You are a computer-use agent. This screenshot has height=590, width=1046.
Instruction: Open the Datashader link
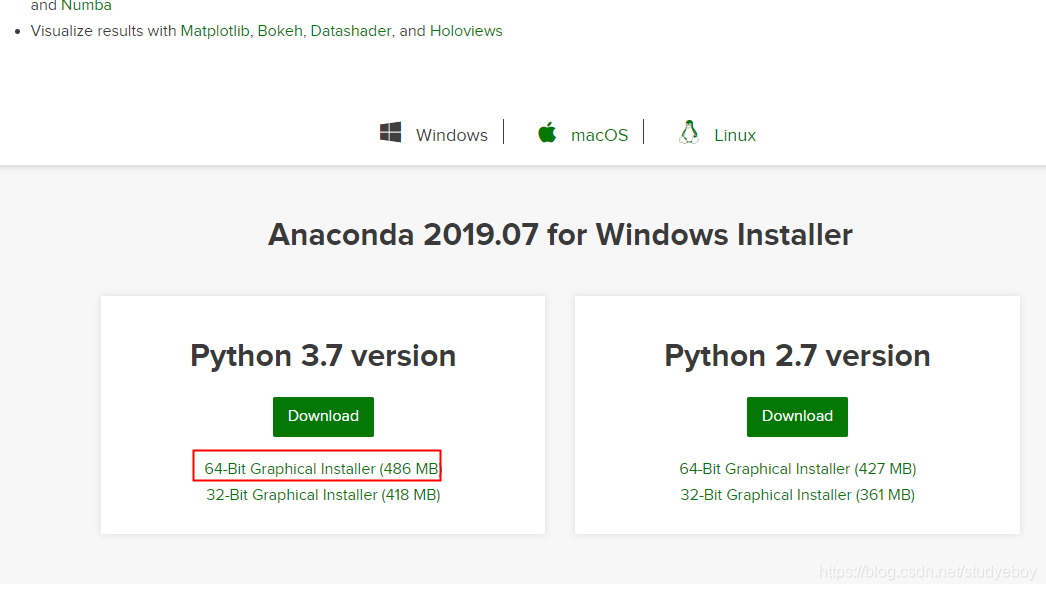351,31
